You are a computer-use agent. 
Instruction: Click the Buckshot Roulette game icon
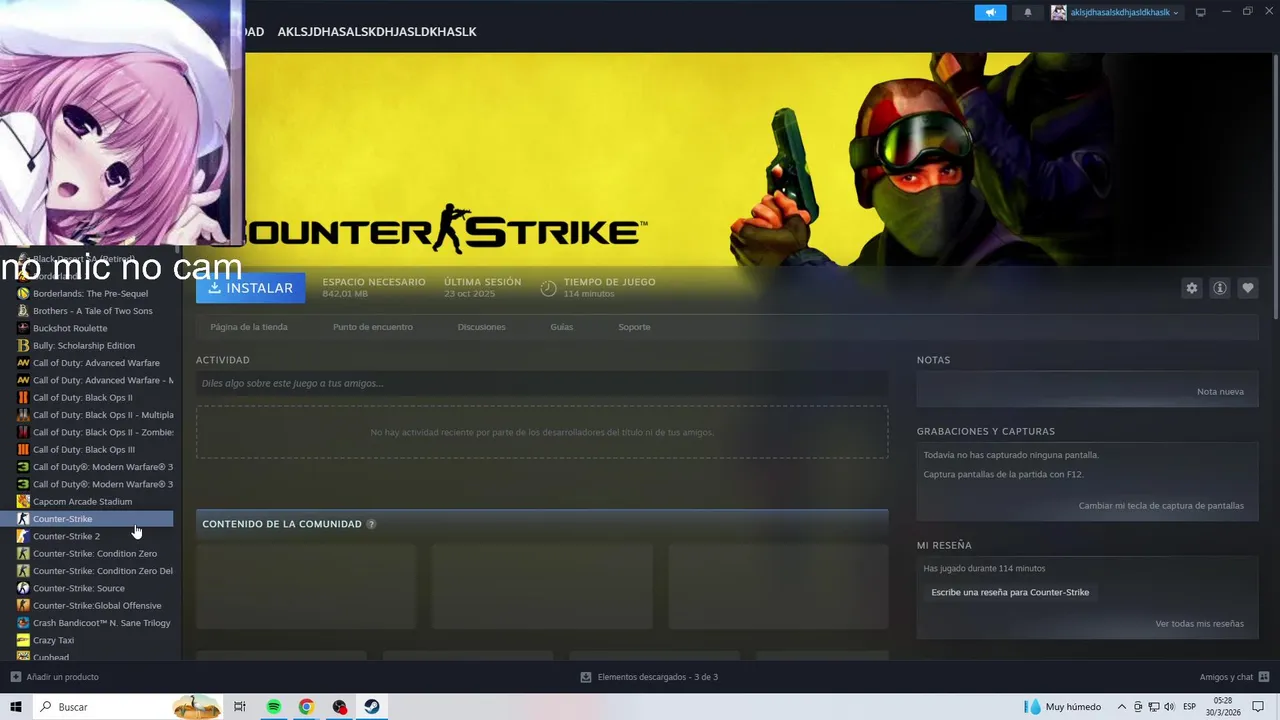(x=23, y=328)
